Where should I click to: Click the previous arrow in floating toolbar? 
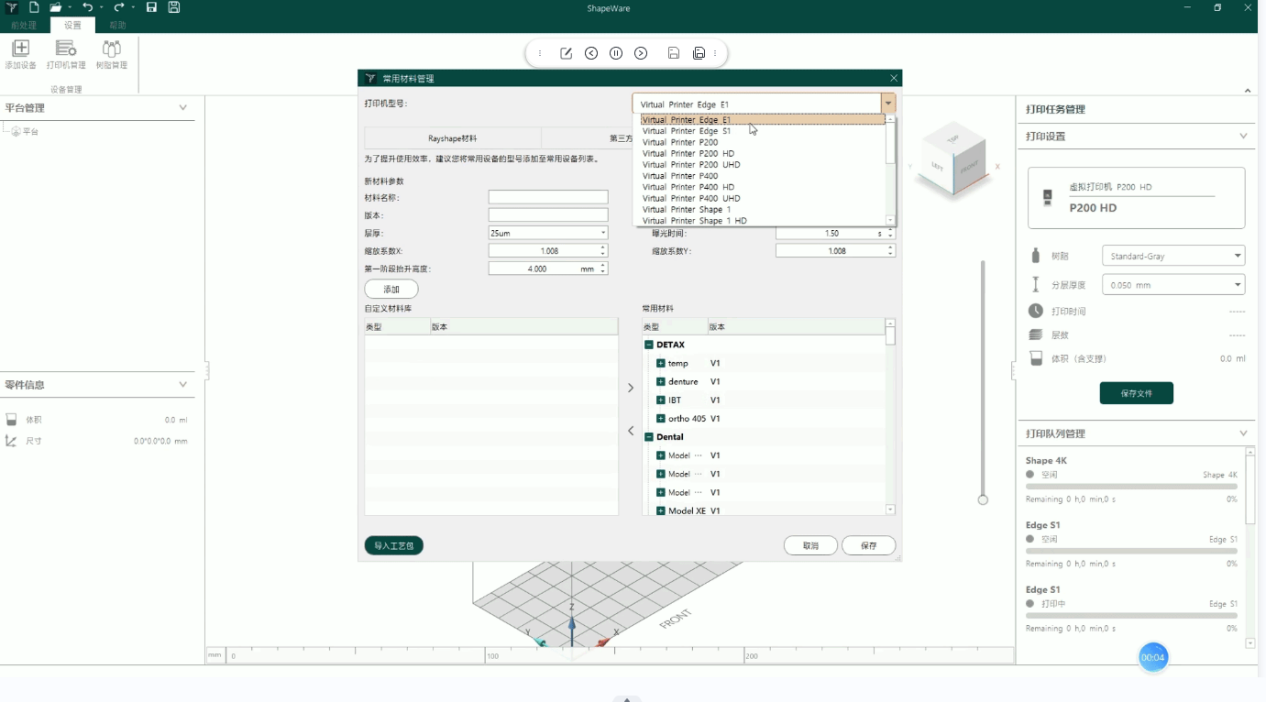point(591,54)
